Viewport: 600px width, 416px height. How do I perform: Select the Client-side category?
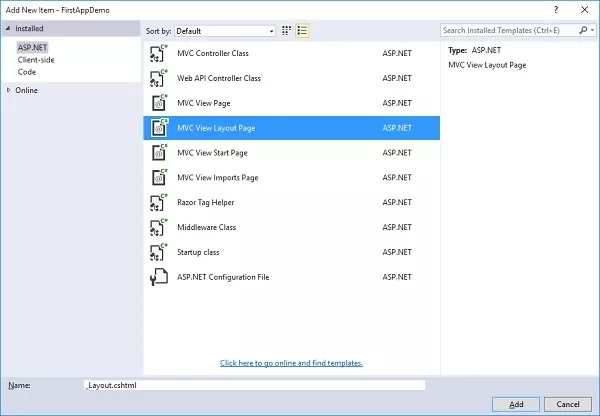coord(36,60)
